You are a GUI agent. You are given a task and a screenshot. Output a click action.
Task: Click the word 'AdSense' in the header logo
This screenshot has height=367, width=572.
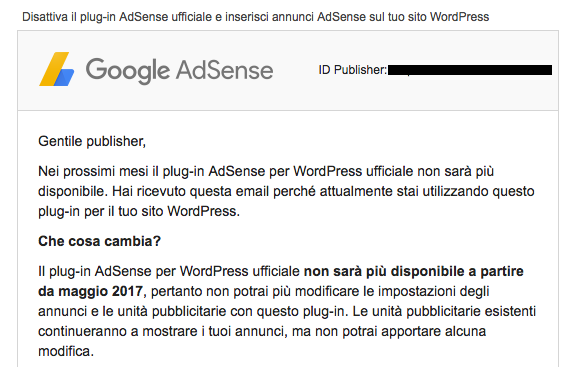click(224, 70)
